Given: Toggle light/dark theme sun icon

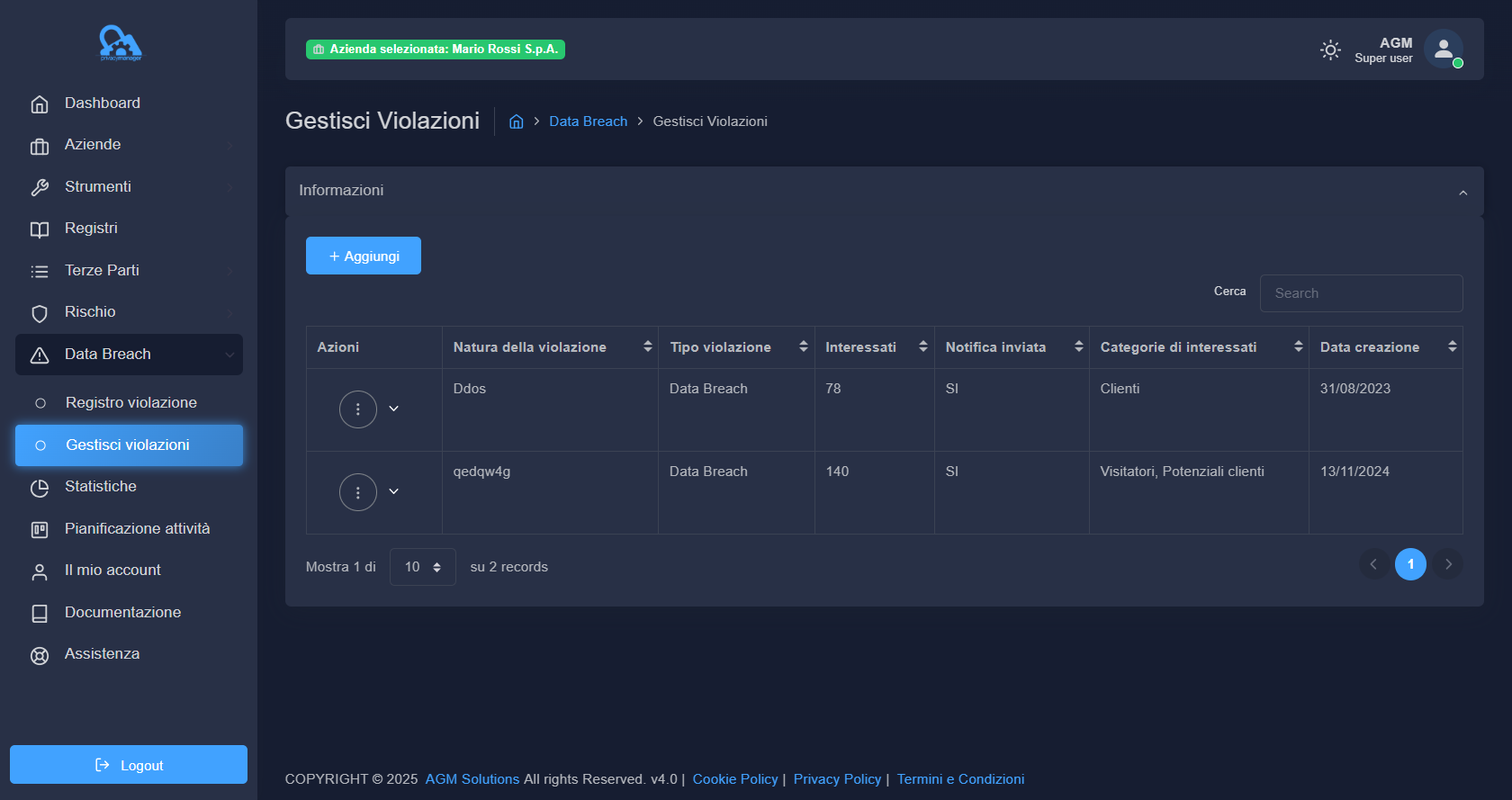Looking at the screenshot, I should pyautogui.click(x=1329, y=50).
